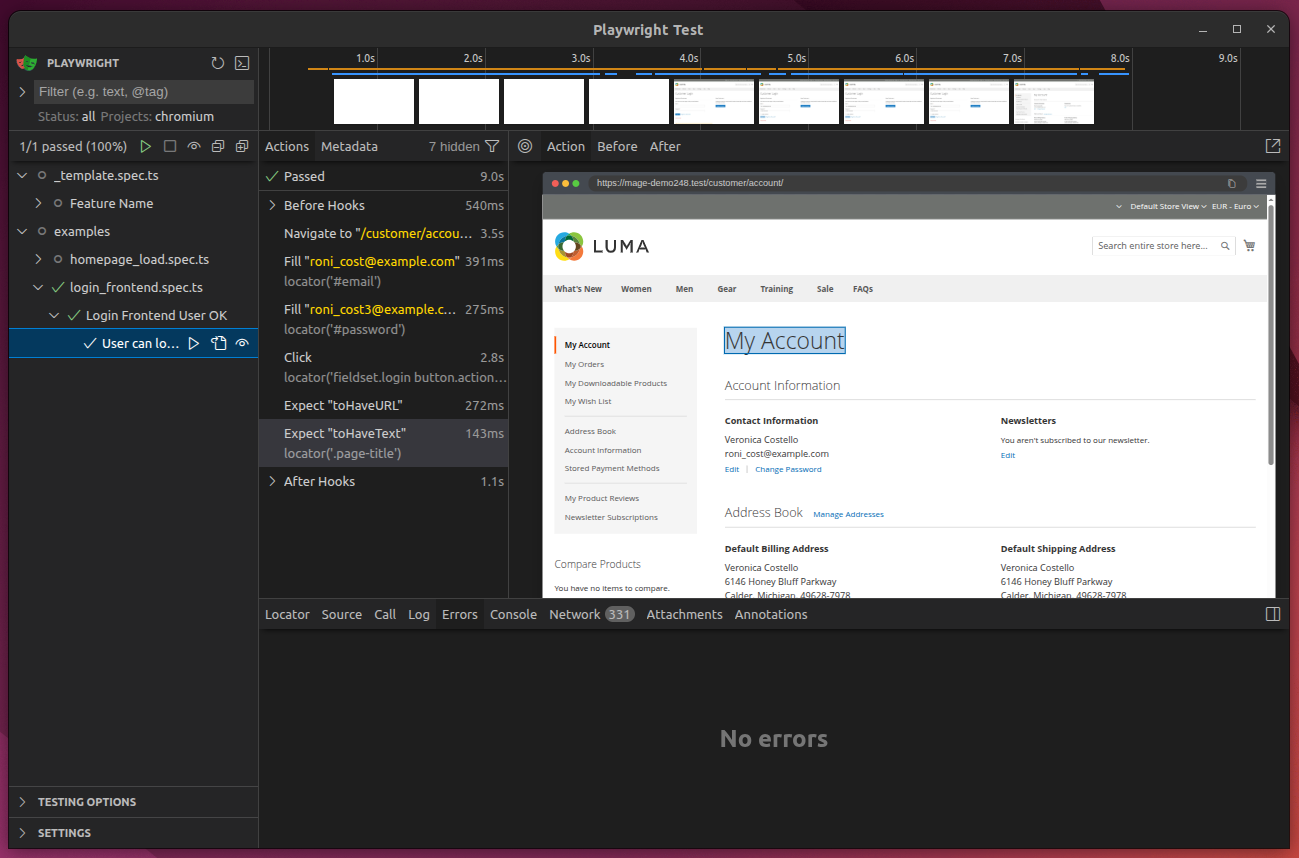
Task: Collapse all tests in the tree
Action: coord(218,147)
